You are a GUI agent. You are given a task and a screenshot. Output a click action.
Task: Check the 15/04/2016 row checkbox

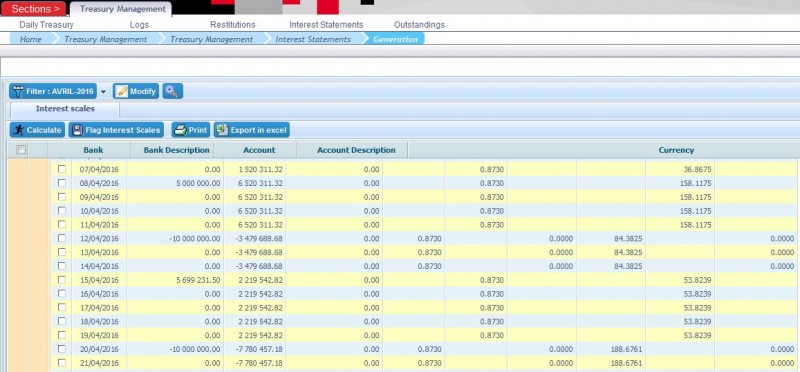coord(62,279)
